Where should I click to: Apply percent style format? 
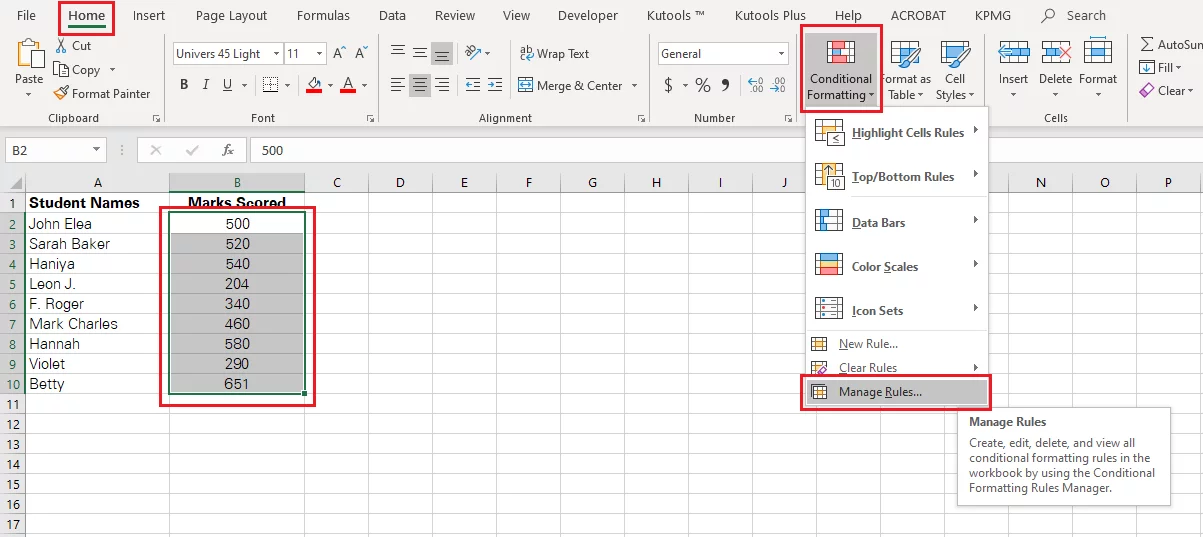click(703, 85)
